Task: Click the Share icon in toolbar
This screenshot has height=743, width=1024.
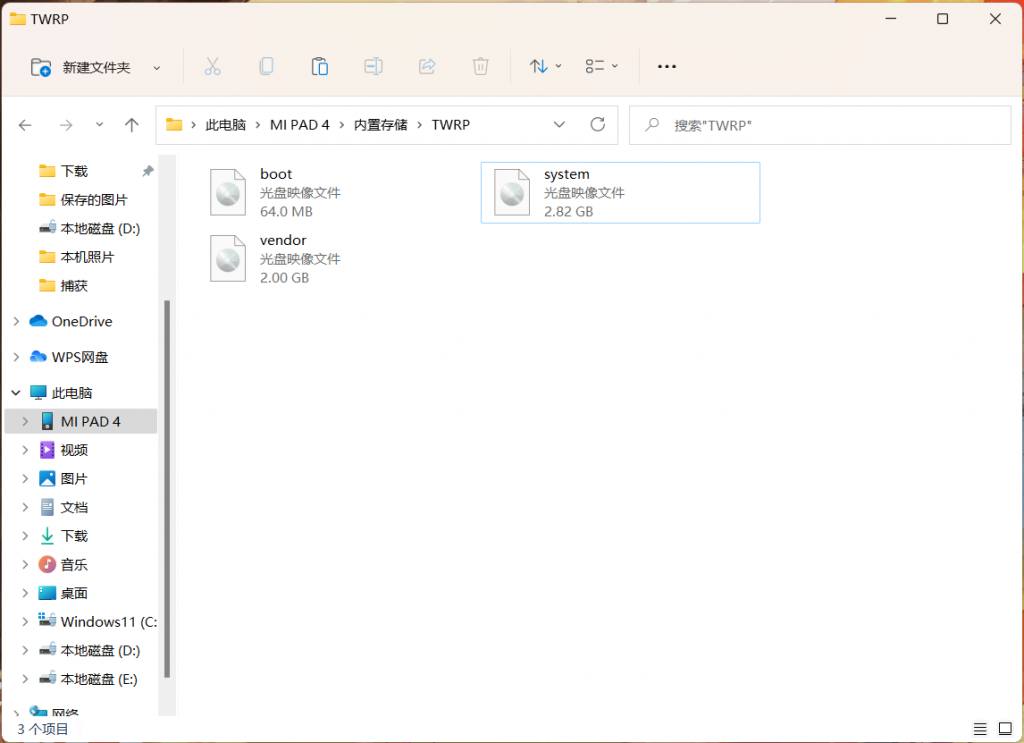Action: coord(427,66)
